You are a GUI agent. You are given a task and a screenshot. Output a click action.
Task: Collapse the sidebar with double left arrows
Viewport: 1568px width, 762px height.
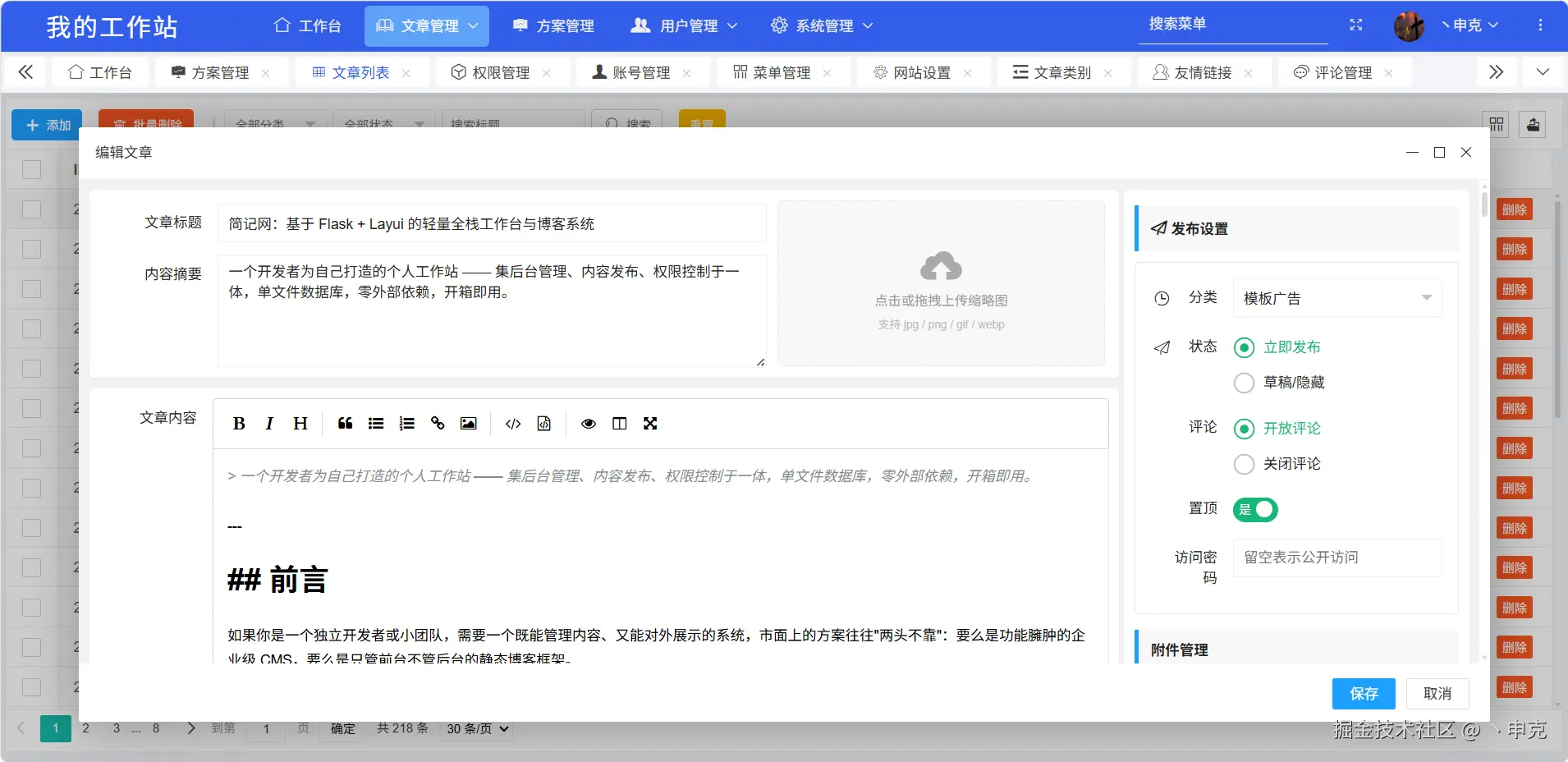click(x=25, y=72)
